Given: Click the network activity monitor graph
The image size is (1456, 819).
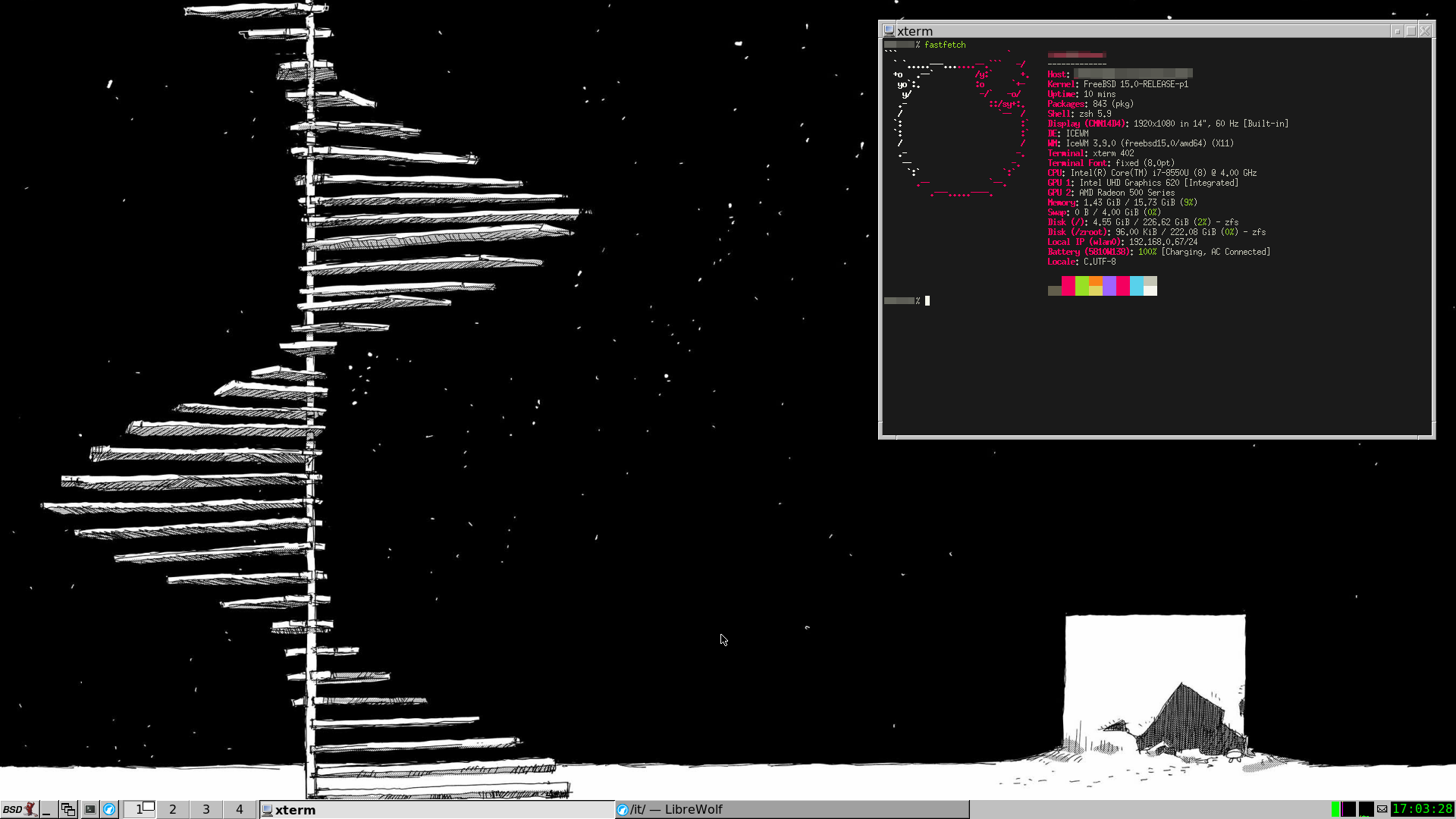Looking at the screenshot, I should click(1367, 809).
